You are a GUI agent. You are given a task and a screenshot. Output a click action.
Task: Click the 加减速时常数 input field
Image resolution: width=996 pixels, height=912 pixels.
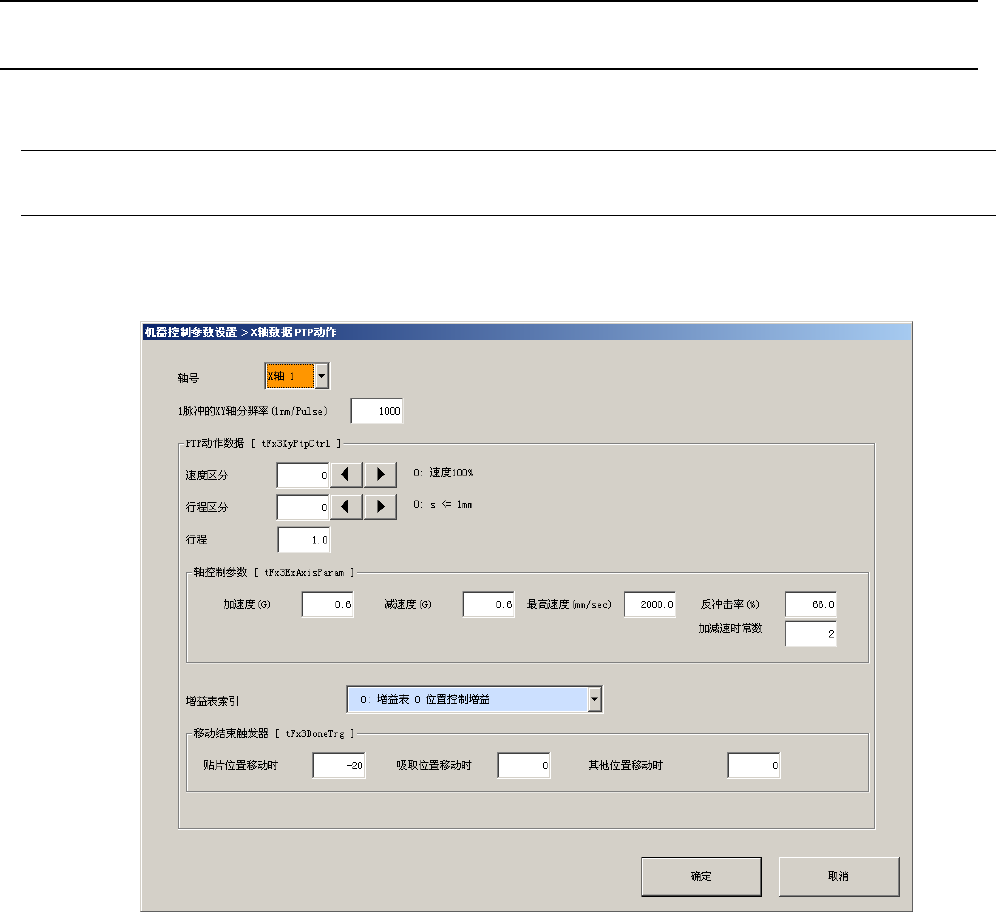coord(810,634)
